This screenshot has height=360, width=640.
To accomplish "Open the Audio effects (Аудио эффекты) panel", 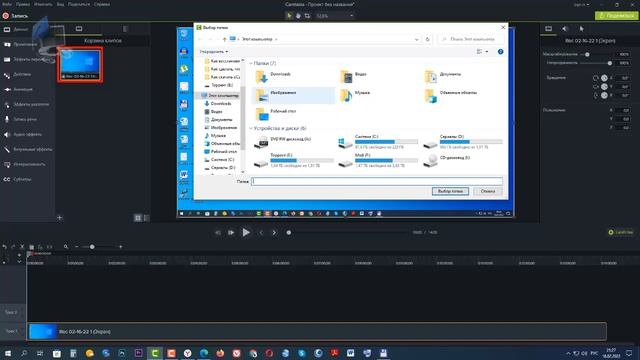I will [24, 134].
